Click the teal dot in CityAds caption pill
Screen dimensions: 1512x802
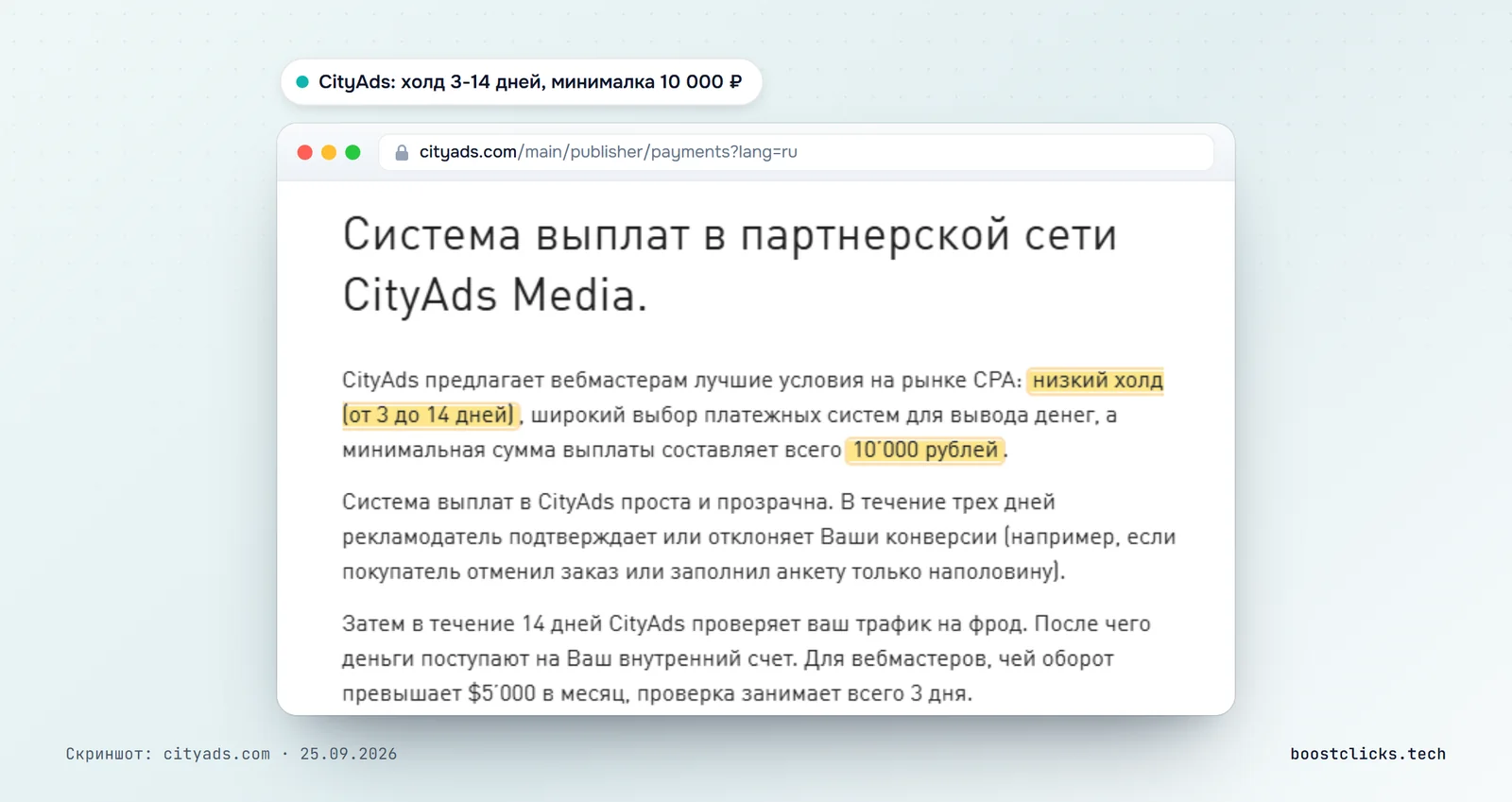pyautogui.click(x=302, y=82)
